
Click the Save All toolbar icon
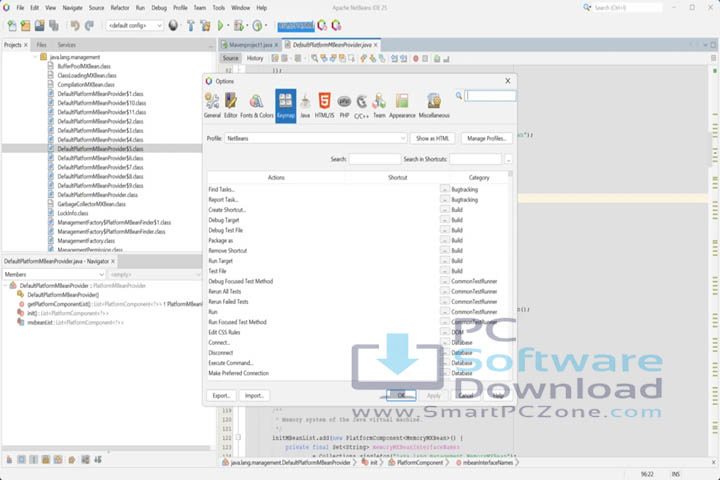[x=54, y=26]
